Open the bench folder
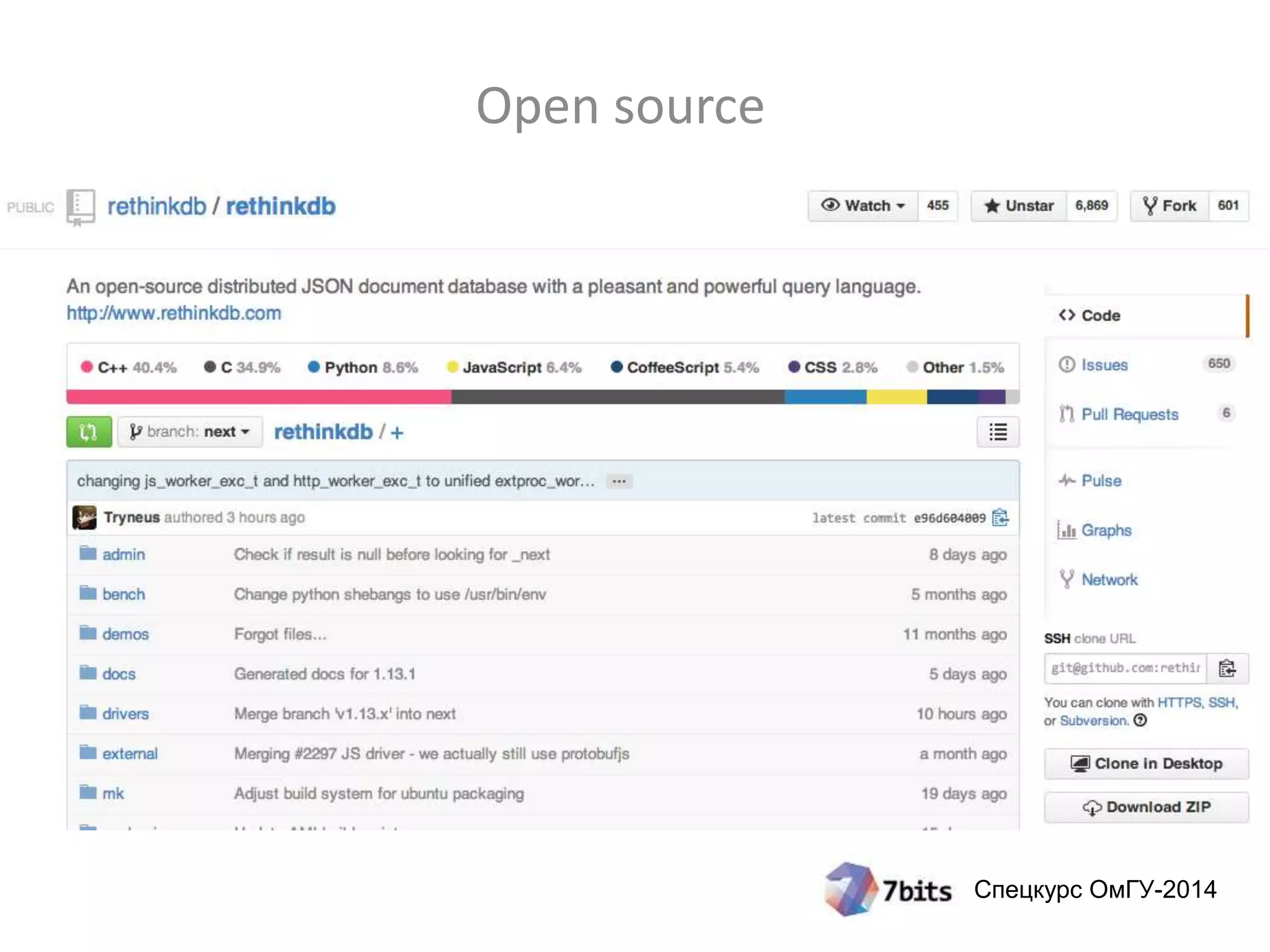Image resolution: width=1270 pixels, height=952 pixels. [123, 594]
